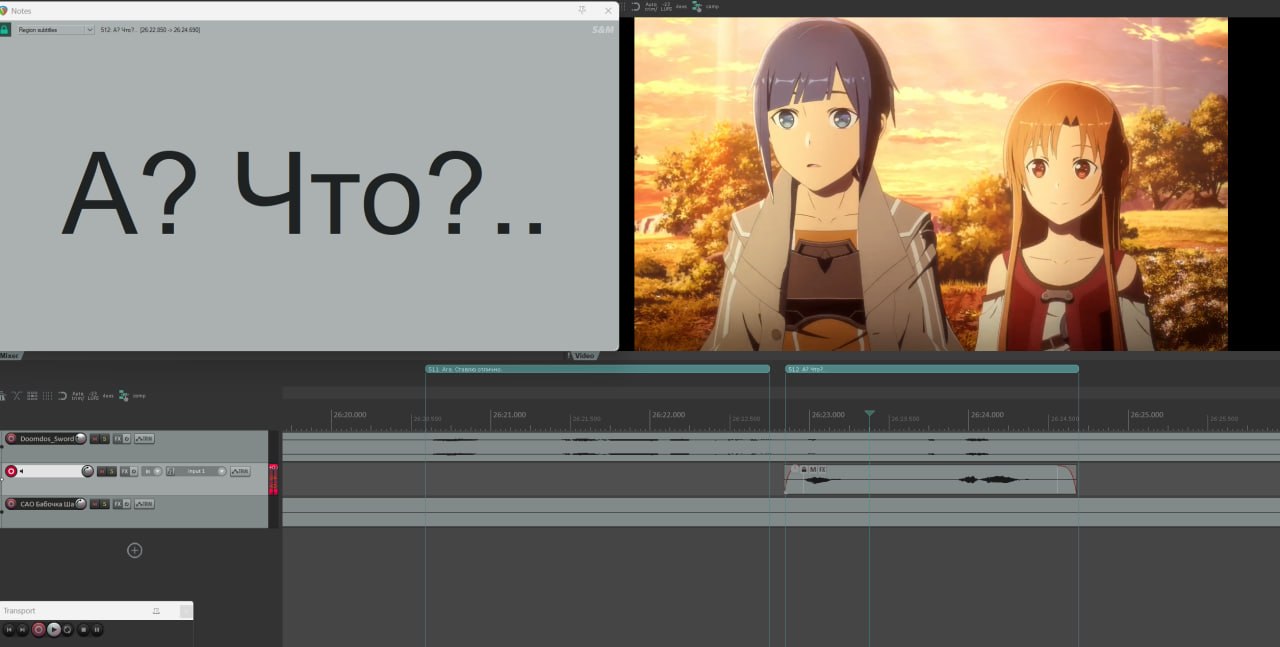Toggle snap magnet icon in track toolbar
The height and width of the screenshot is (647, 1280).
coord(62,396)
